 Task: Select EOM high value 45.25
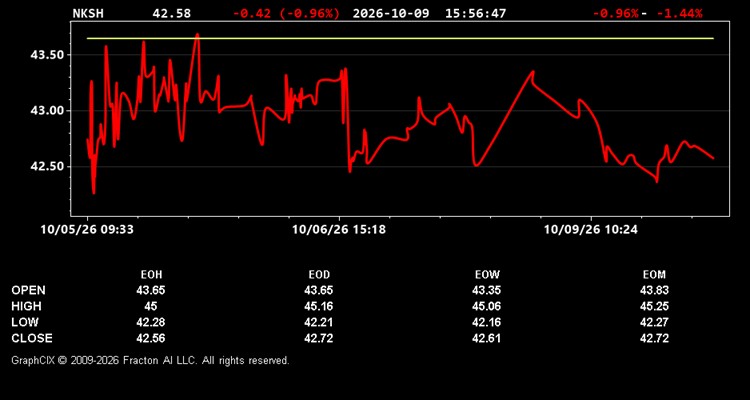[654, 306]
